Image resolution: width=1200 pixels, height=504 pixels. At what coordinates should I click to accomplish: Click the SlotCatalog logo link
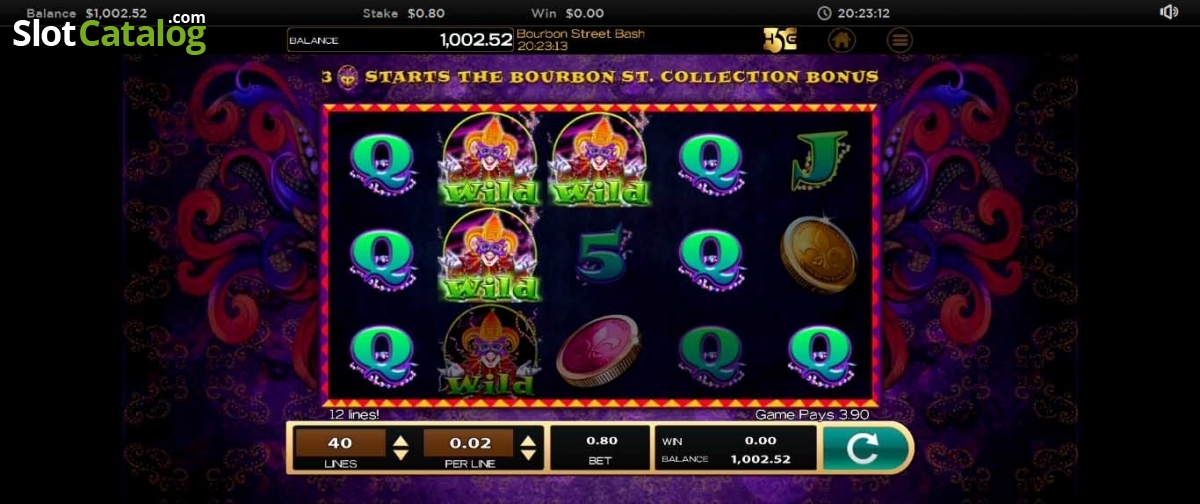pyautogui.click(x=109, y=32)
